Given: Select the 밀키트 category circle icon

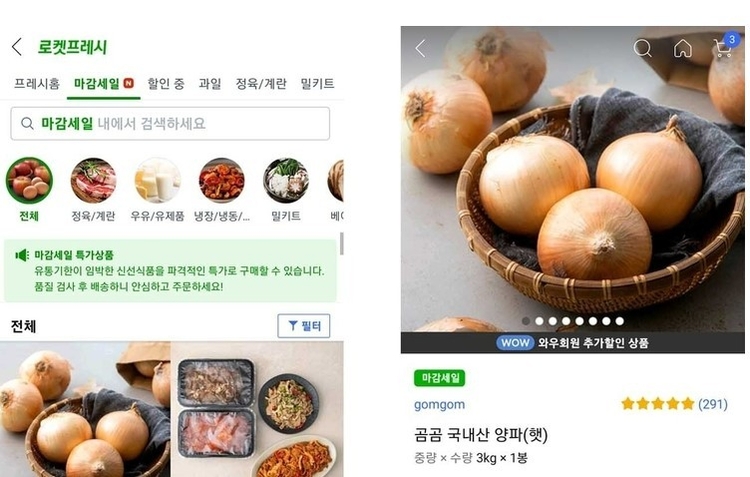Looking at the screenshot, I should [286, 180].
